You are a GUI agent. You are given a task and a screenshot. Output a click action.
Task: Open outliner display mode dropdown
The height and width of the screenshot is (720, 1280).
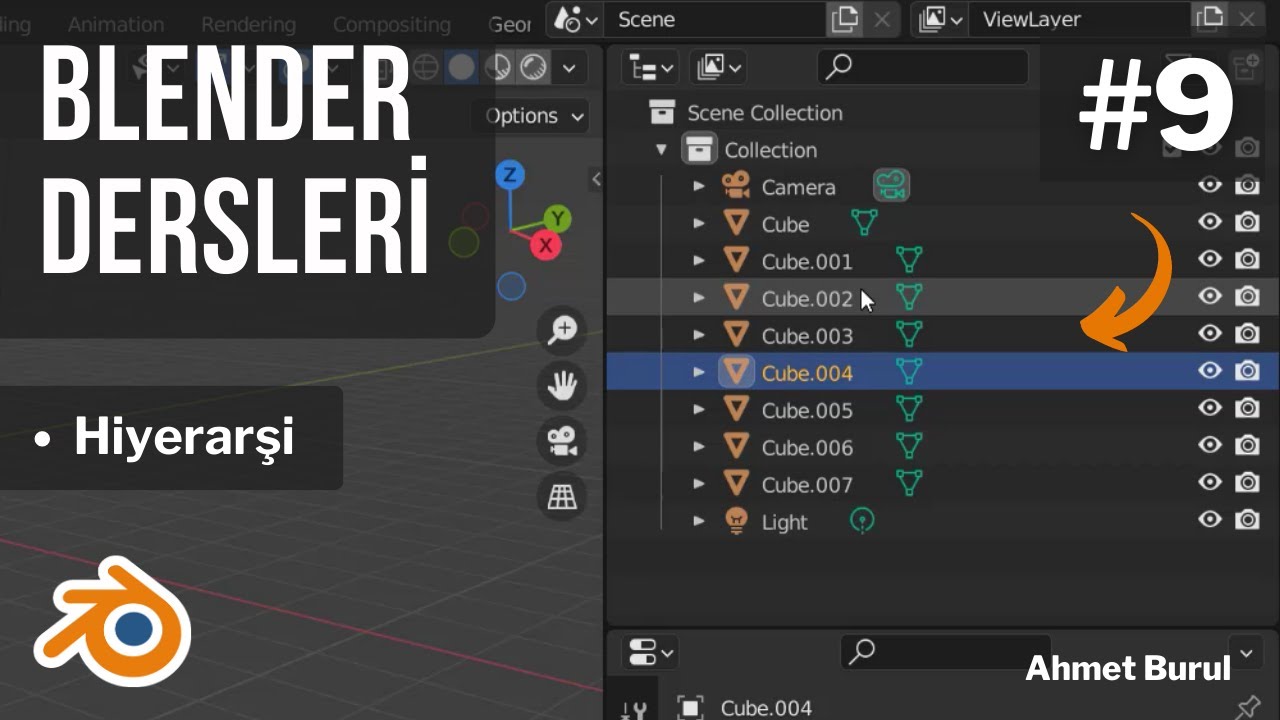(720, 68)
